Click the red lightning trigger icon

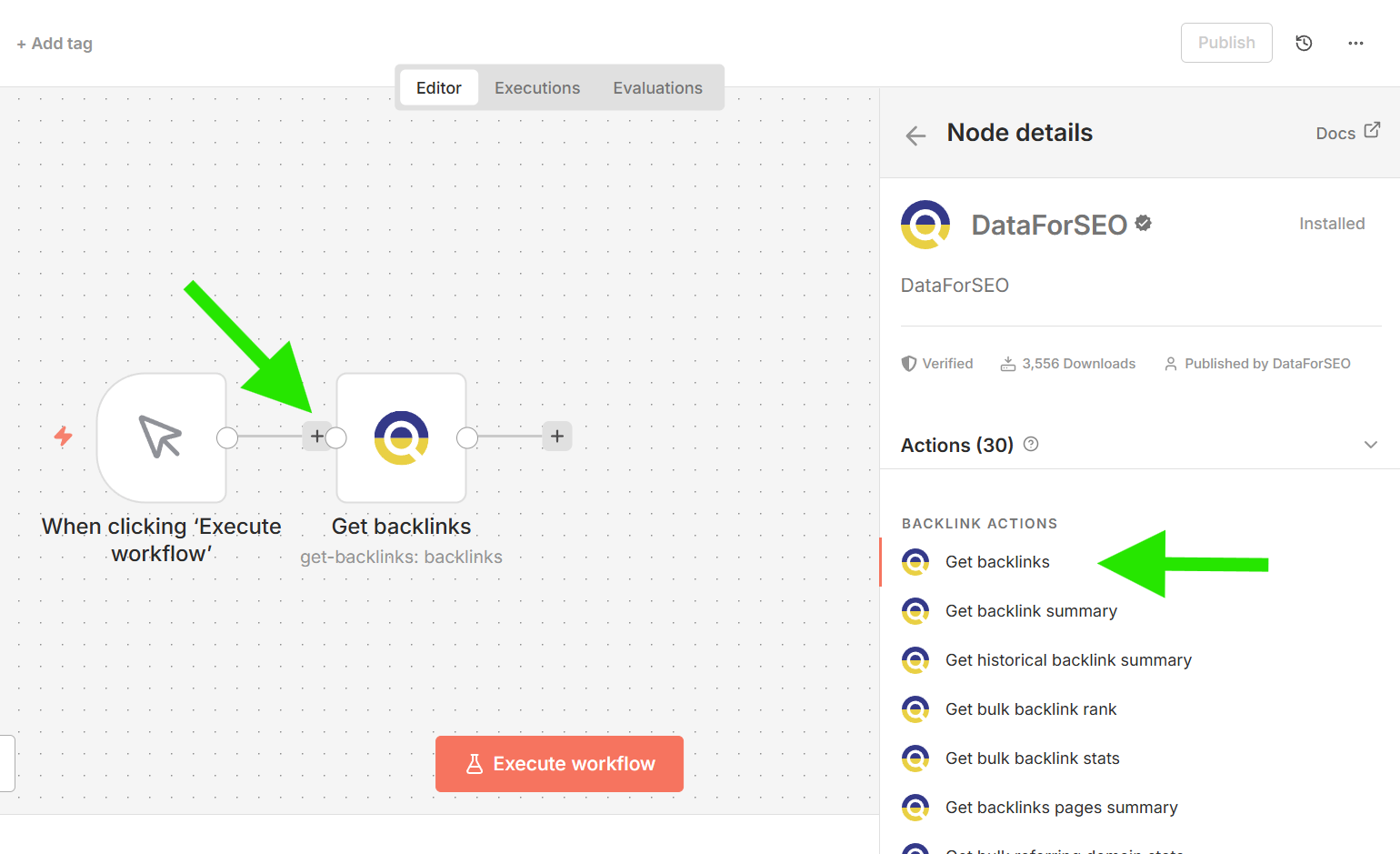tap(63, 437)
